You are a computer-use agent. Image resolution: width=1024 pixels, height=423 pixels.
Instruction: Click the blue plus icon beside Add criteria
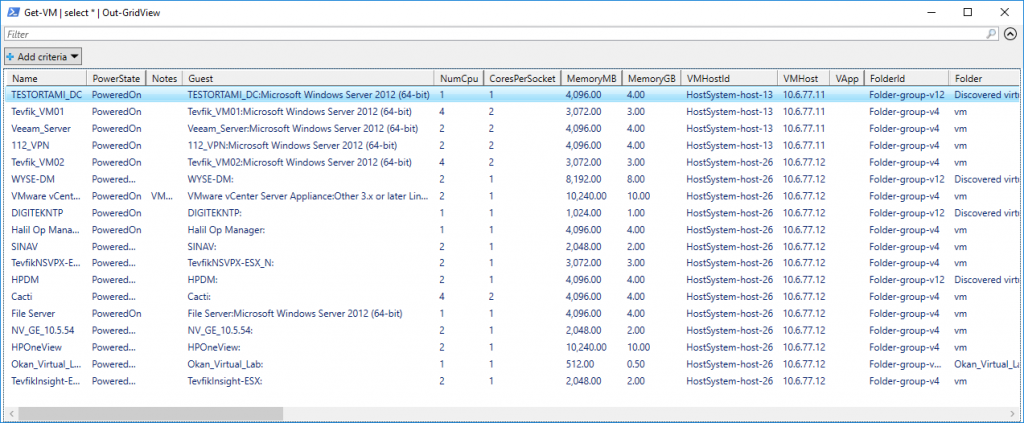[10, 57]
